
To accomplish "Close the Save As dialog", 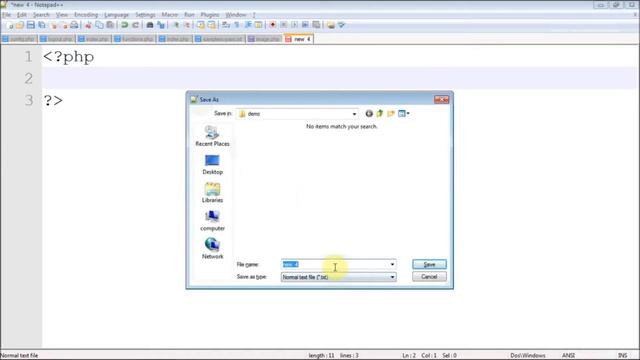I will pyautogui.click(x=441, y=100).
